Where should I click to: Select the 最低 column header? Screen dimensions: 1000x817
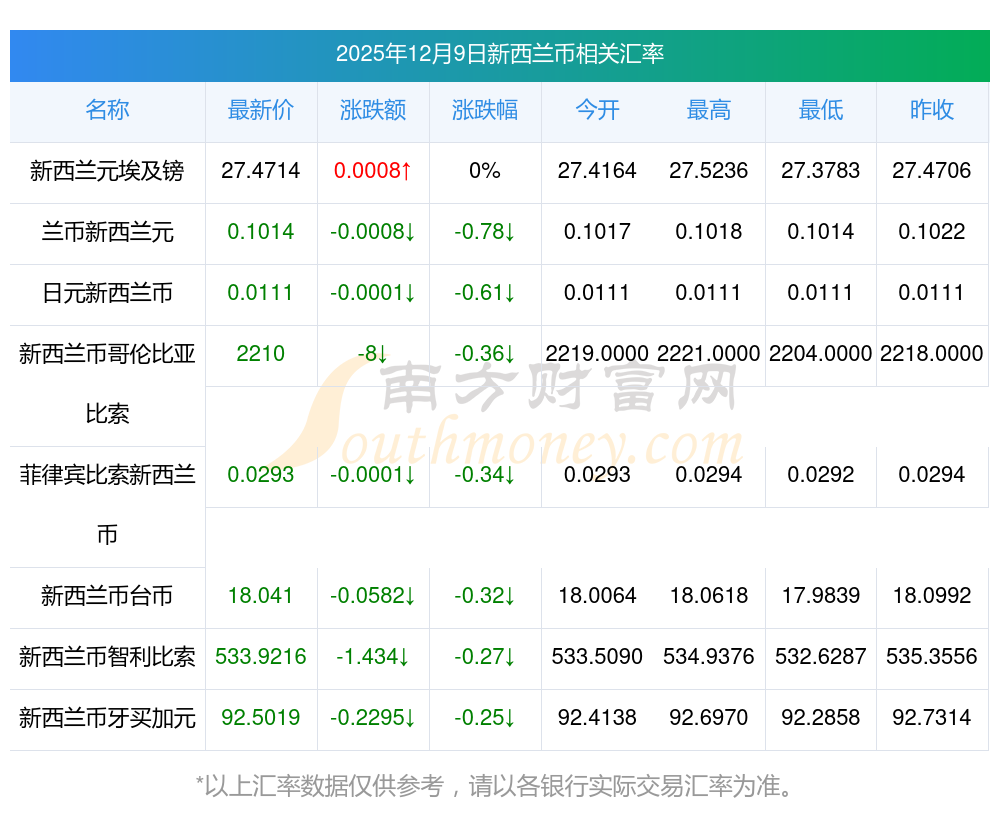pos(821,110)
